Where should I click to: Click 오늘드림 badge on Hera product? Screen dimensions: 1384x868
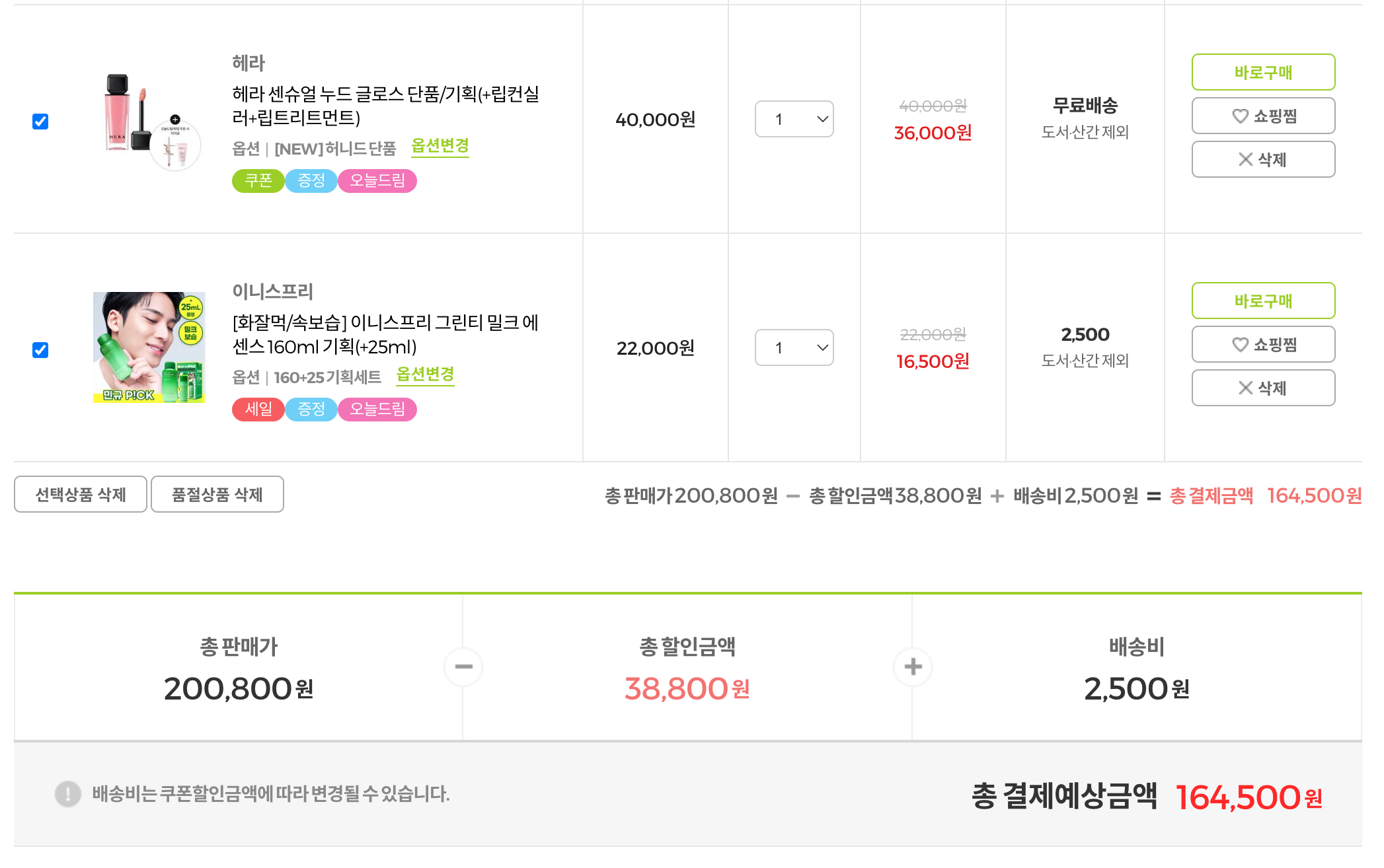click(377, 180)
